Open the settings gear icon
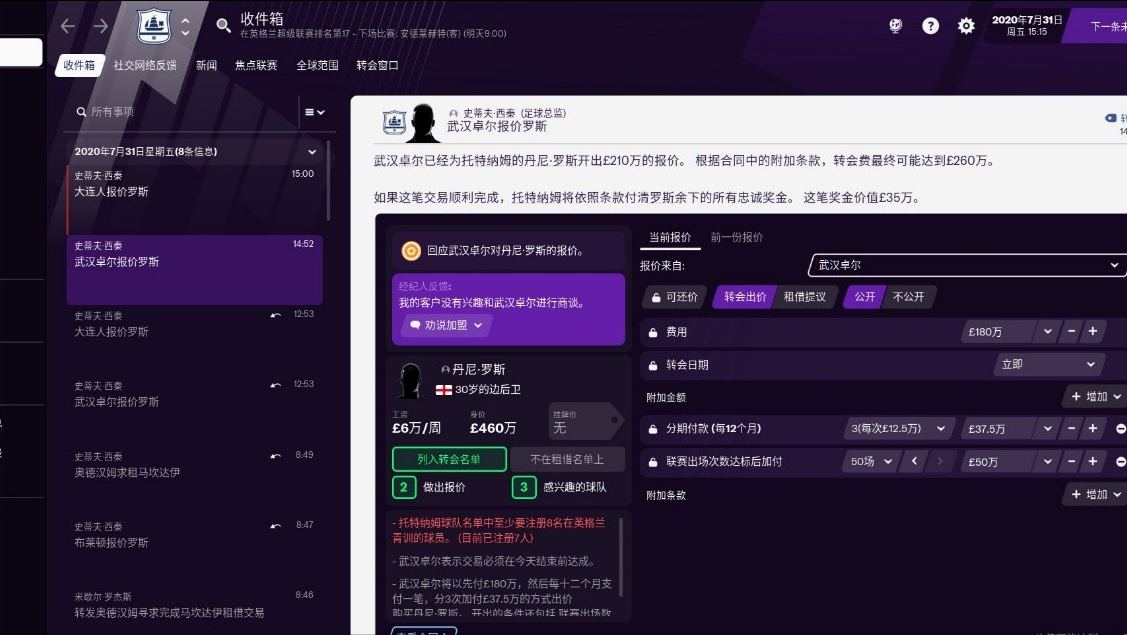This screenshot has width=1127, height=635. (x=966, y=26)
